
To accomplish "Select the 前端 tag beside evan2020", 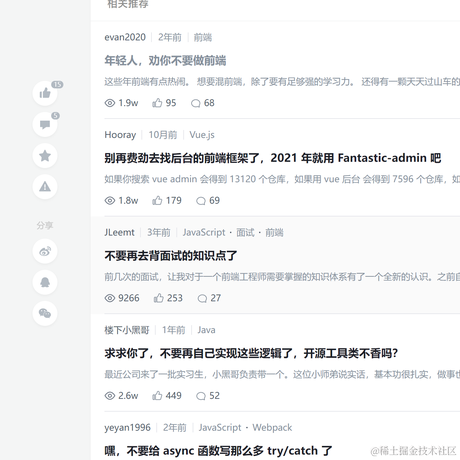I will pos(203,37).
